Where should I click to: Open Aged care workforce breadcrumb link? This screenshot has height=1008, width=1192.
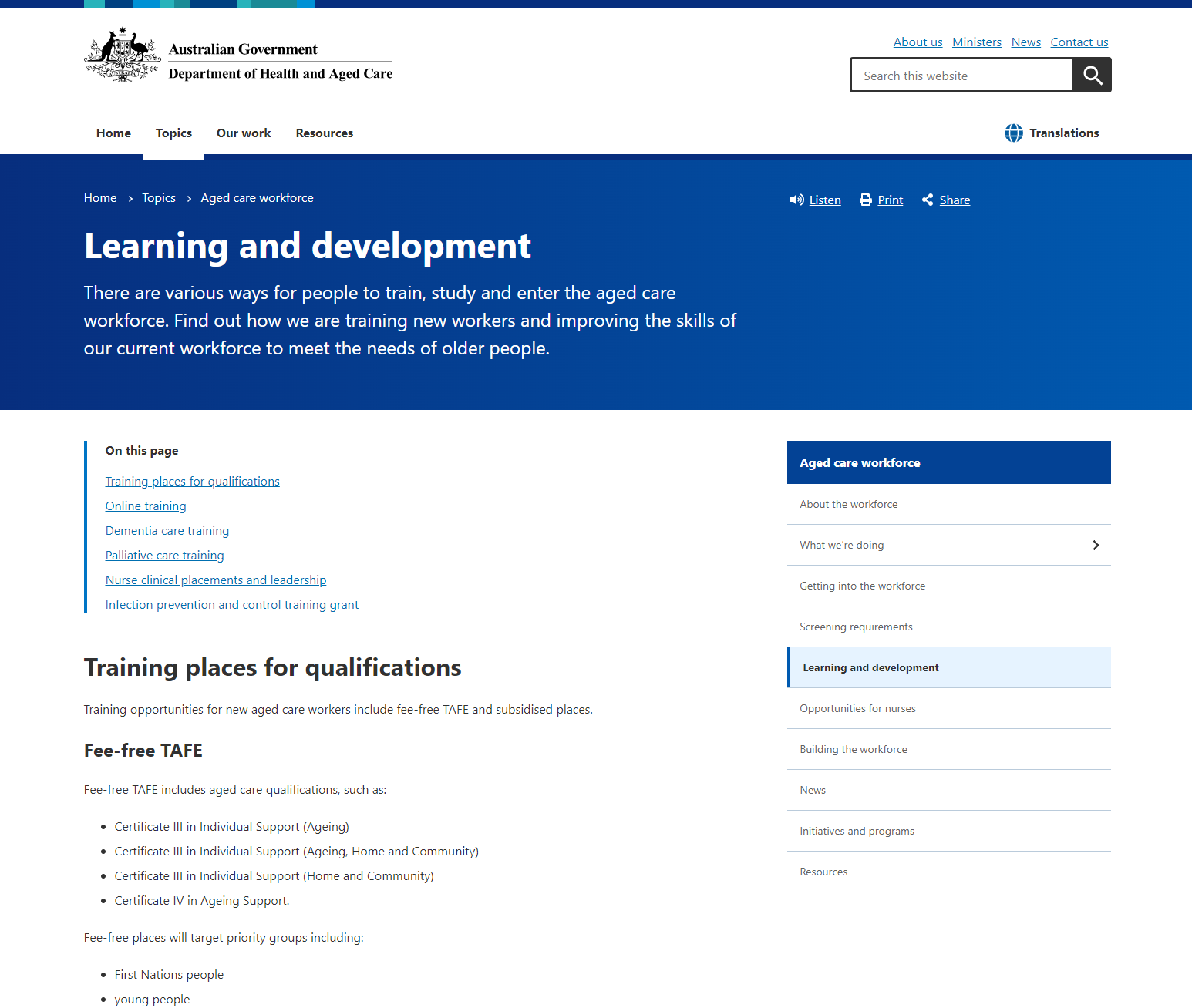pyautogui.click(x=257, y=197)
